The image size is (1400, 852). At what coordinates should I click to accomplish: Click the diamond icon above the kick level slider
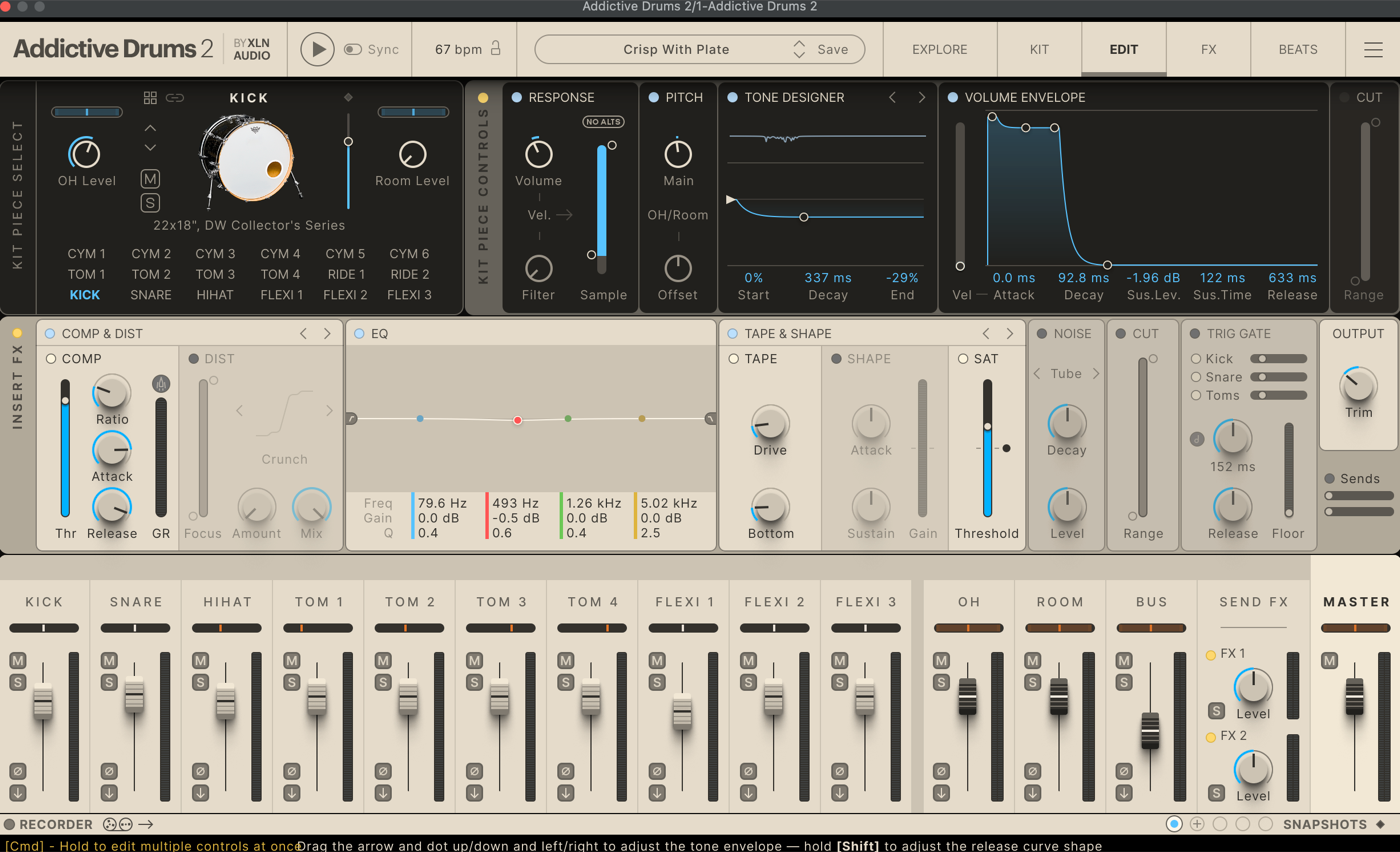point(348,97)
